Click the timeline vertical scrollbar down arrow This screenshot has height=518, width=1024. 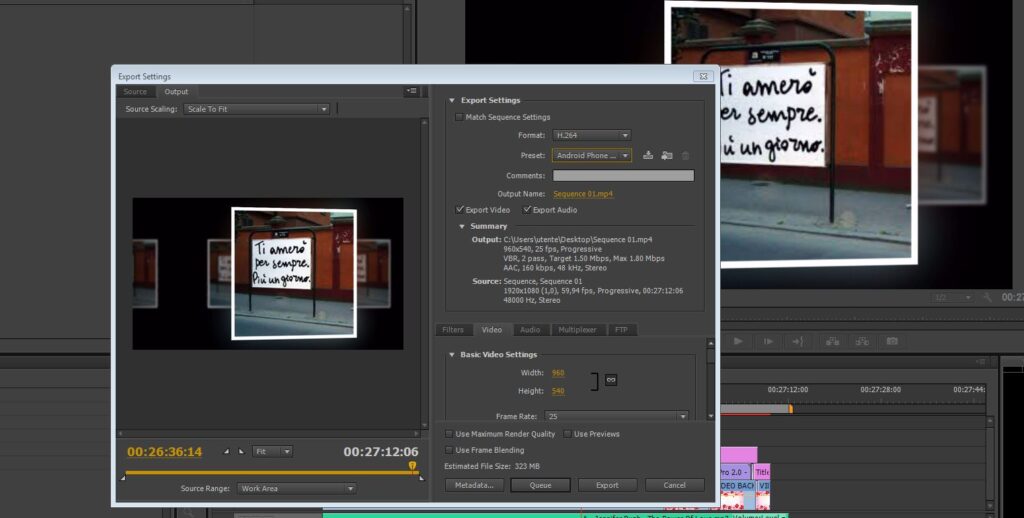(990, 506)
